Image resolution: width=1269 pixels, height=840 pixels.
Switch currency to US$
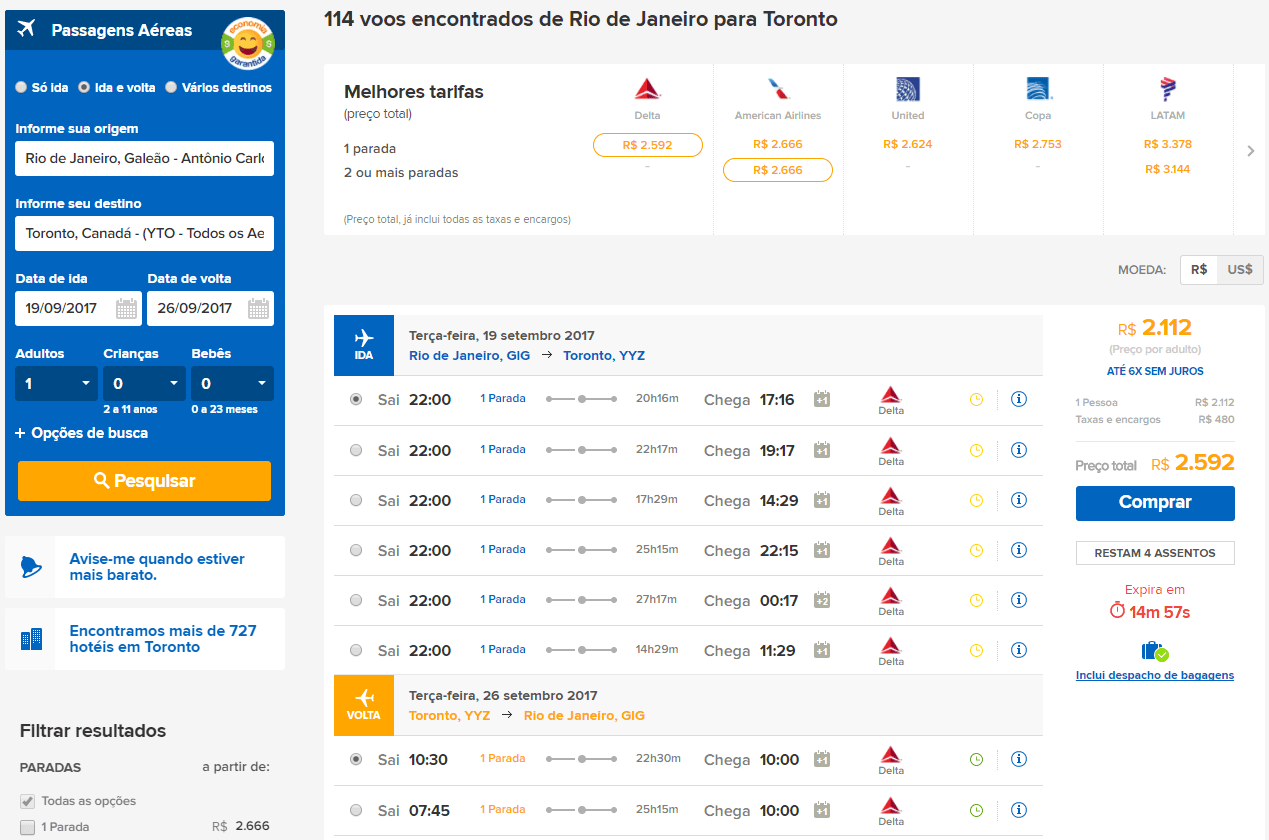pyautogui.click(x=1240, y=270)
